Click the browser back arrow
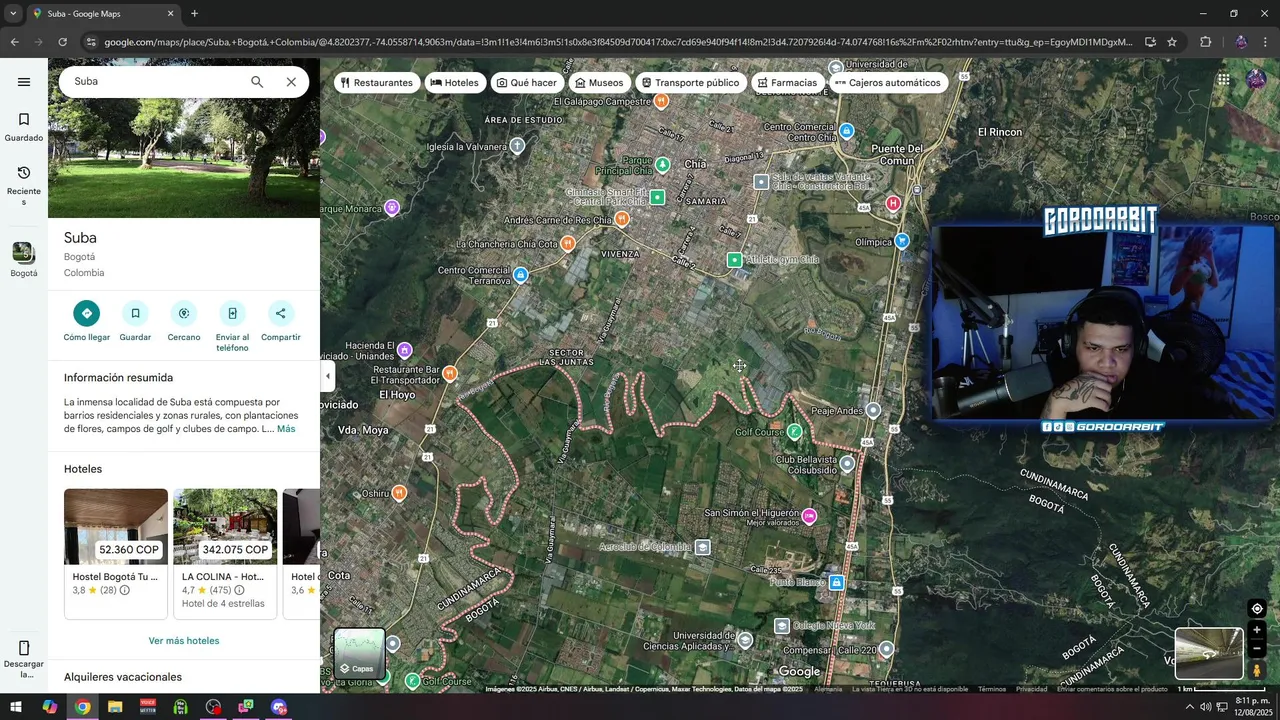The image size is (1280, 720). pyautogui.click(x=14, y=42)
